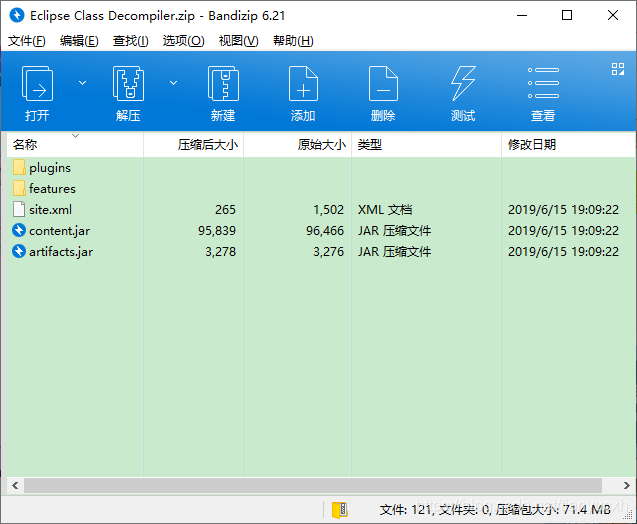Open the Options (选项) menu

click(183, 41)
